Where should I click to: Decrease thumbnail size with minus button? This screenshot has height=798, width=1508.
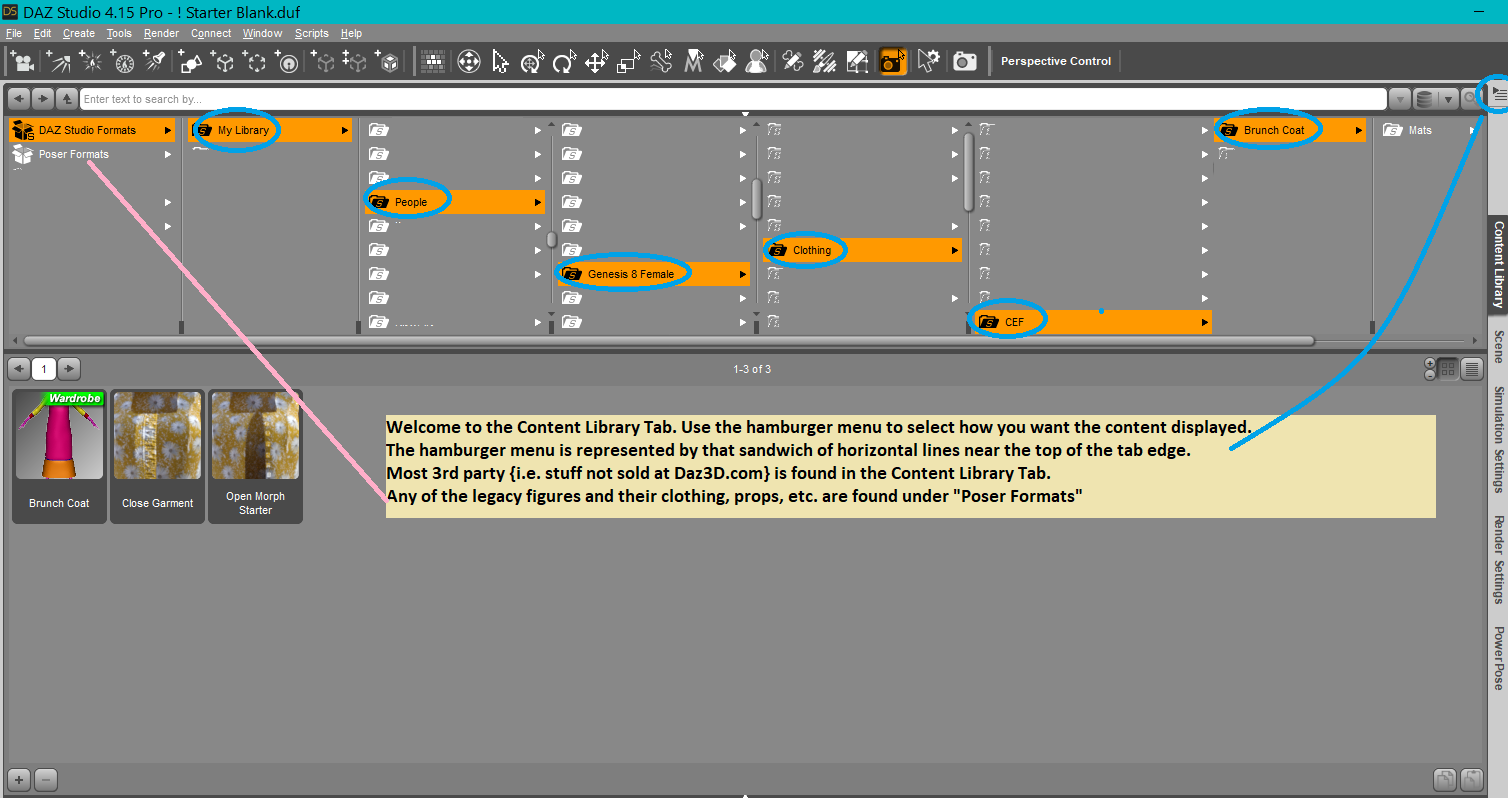click(x=1430, y=375)
